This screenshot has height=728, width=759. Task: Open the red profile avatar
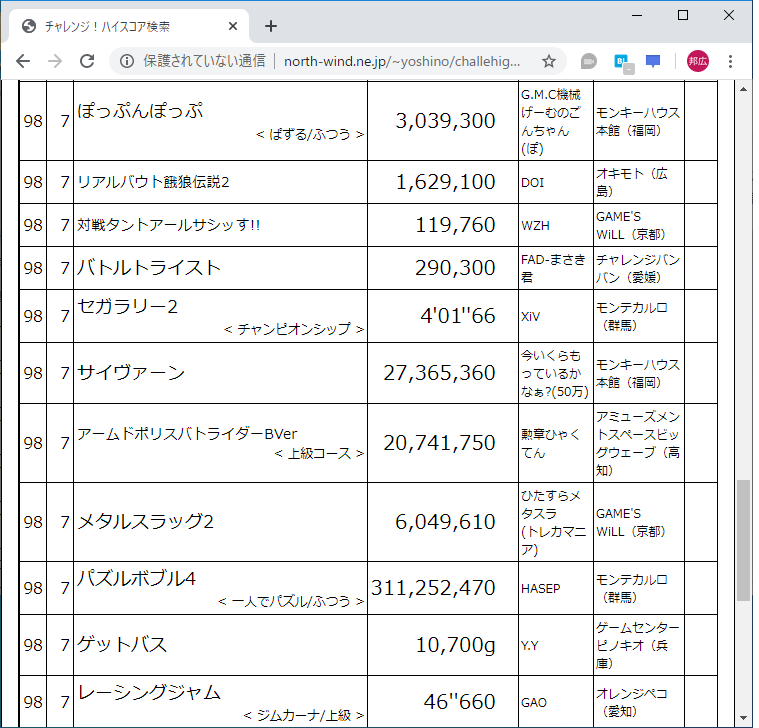(x=698, y=61)
